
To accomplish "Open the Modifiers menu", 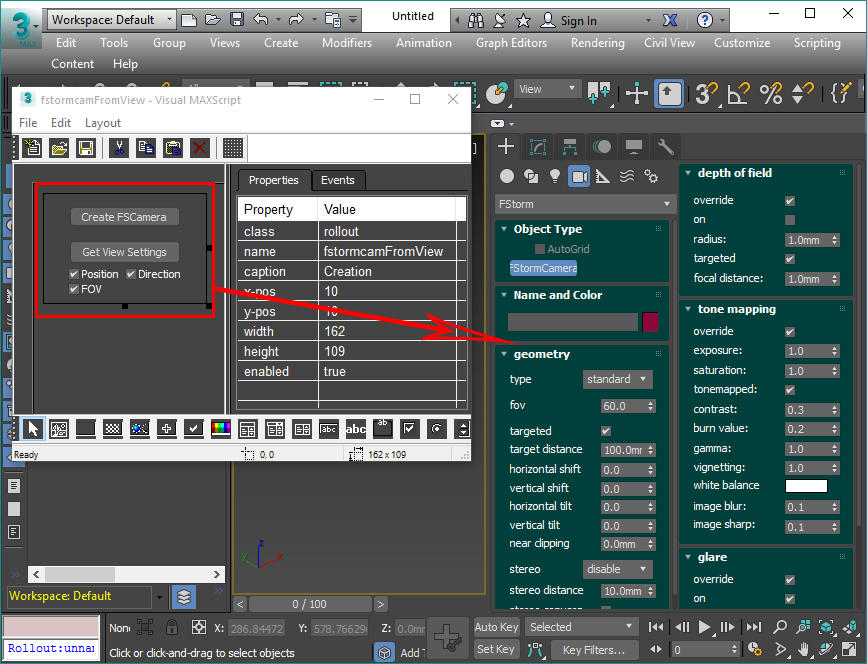I will click(347, 43).
